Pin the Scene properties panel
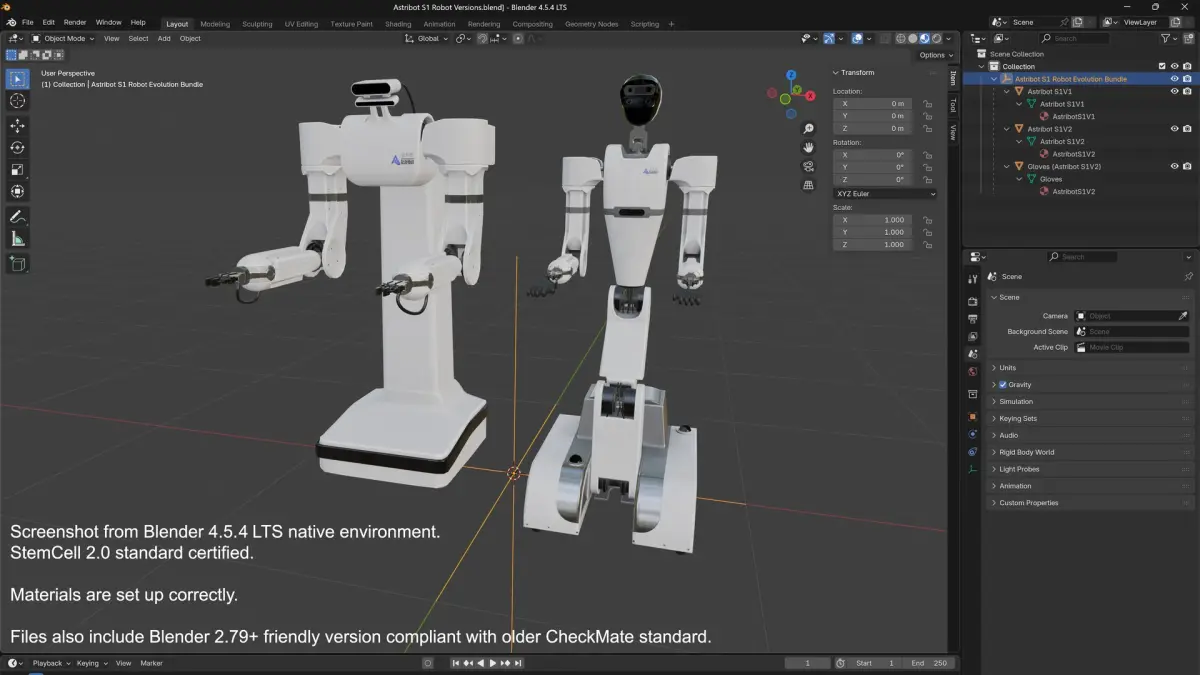 click(x=1188, y=277)
